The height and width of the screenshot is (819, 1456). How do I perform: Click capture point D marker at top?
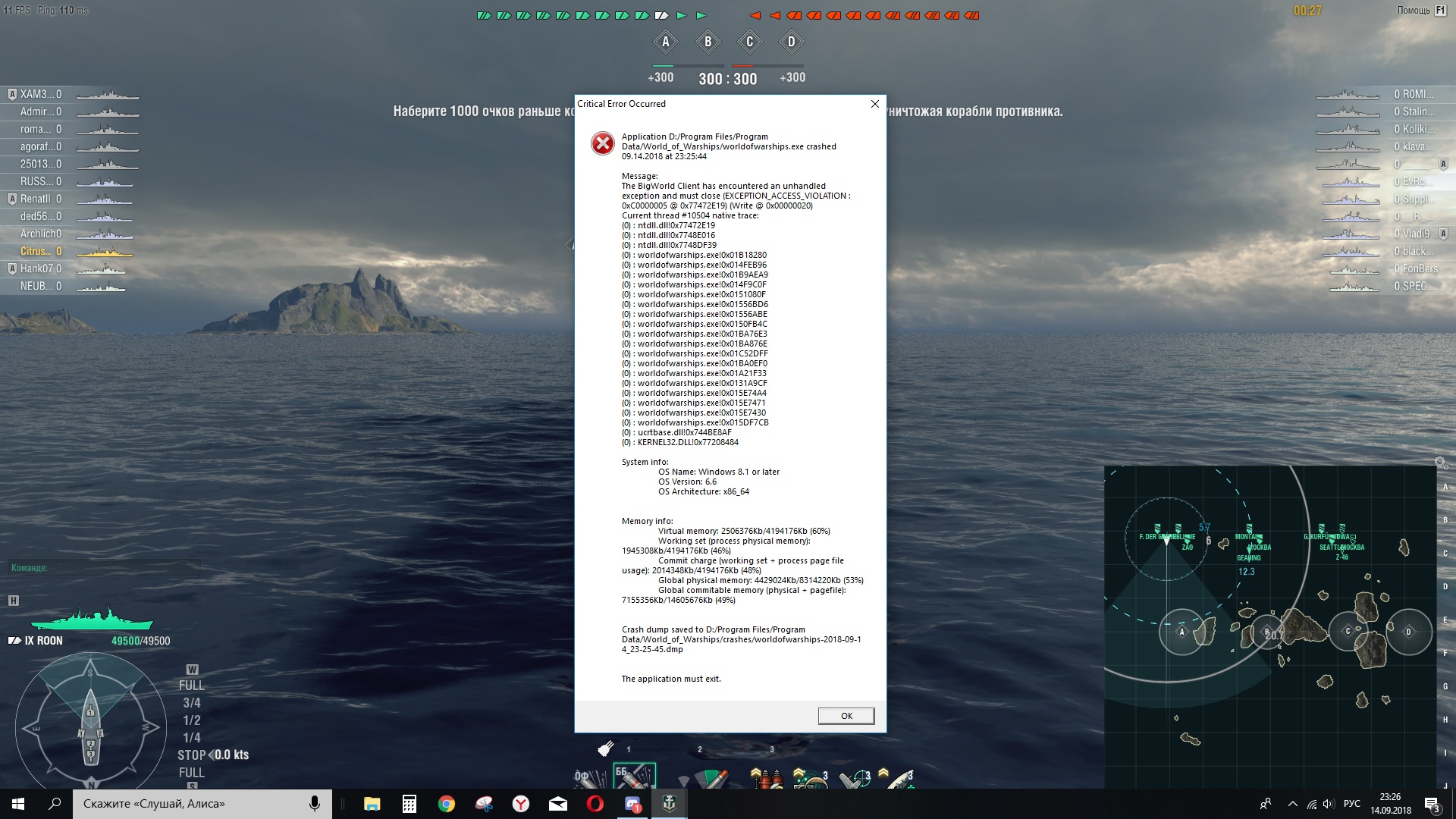click(x=791, y=42)
